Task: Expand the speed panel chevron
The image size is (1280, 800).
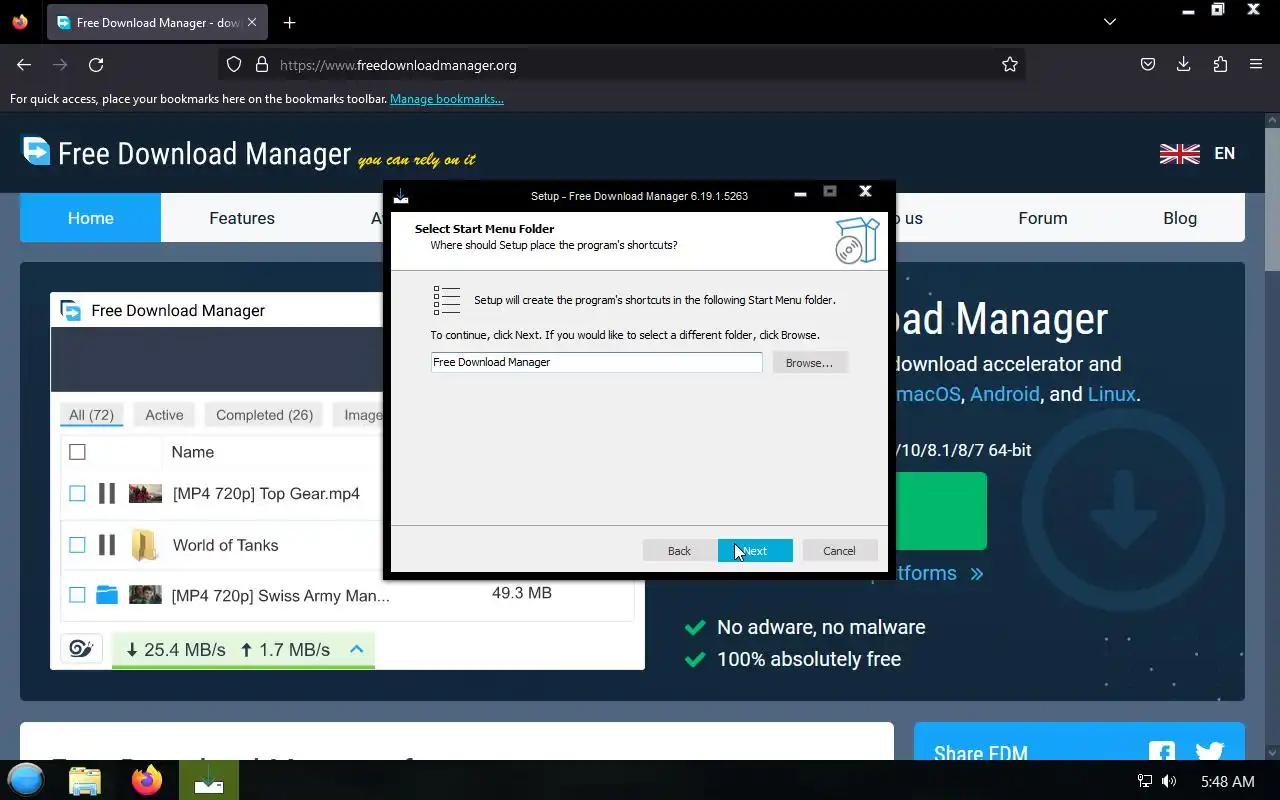Action: click(x=356, y=649)
